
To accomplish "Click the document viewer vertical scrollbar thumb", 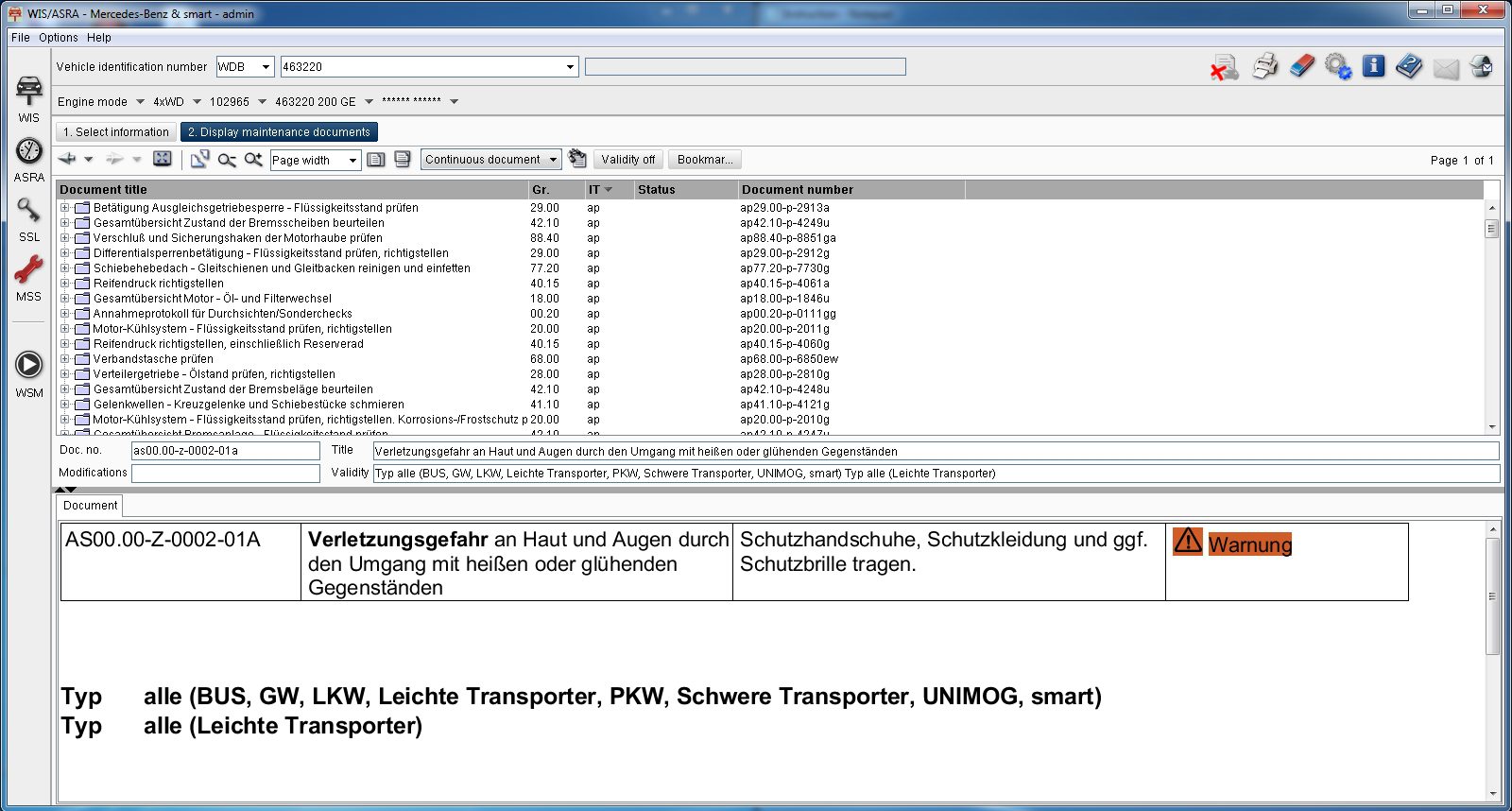I will pyautogui.click(x=1493, y=596).
